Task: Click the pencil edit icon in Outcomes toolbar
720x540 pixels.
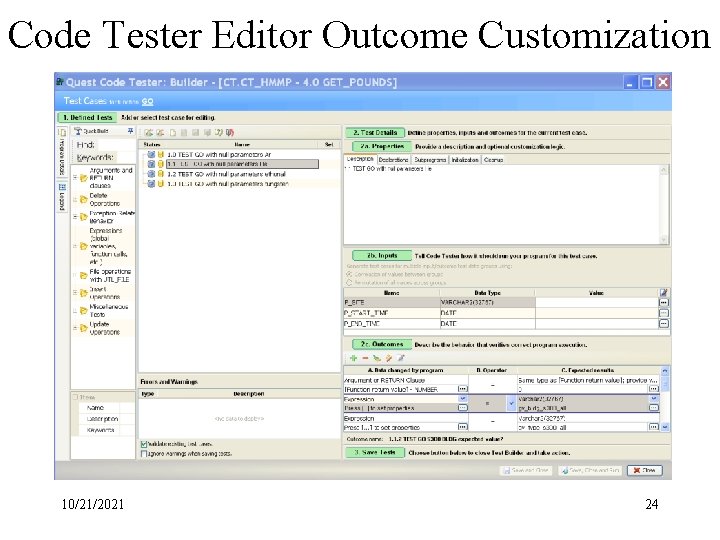Action: [x=400, y=358]
